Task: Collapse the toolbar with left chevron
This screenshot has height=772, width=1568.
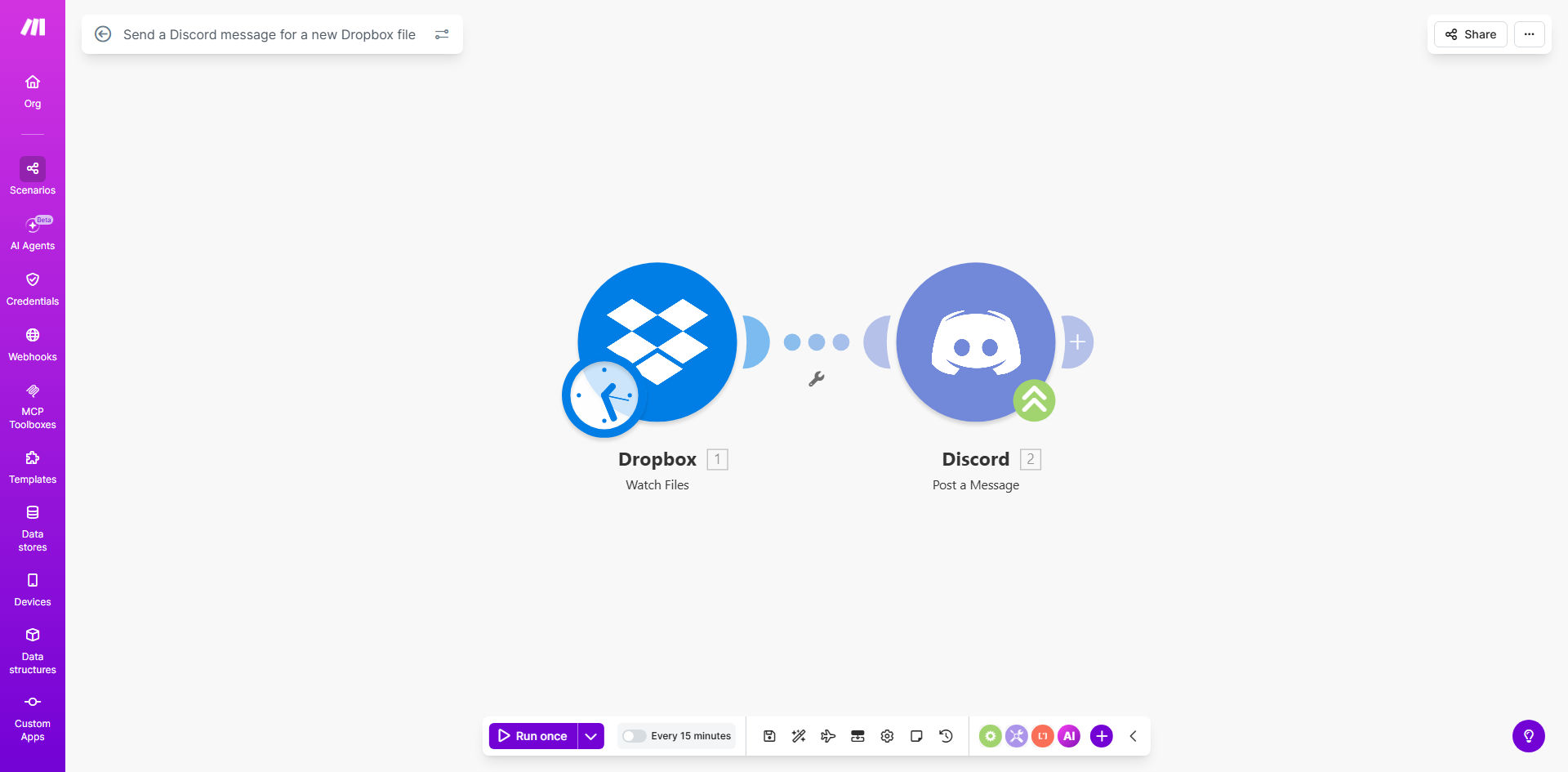Action: (1133, 736)
